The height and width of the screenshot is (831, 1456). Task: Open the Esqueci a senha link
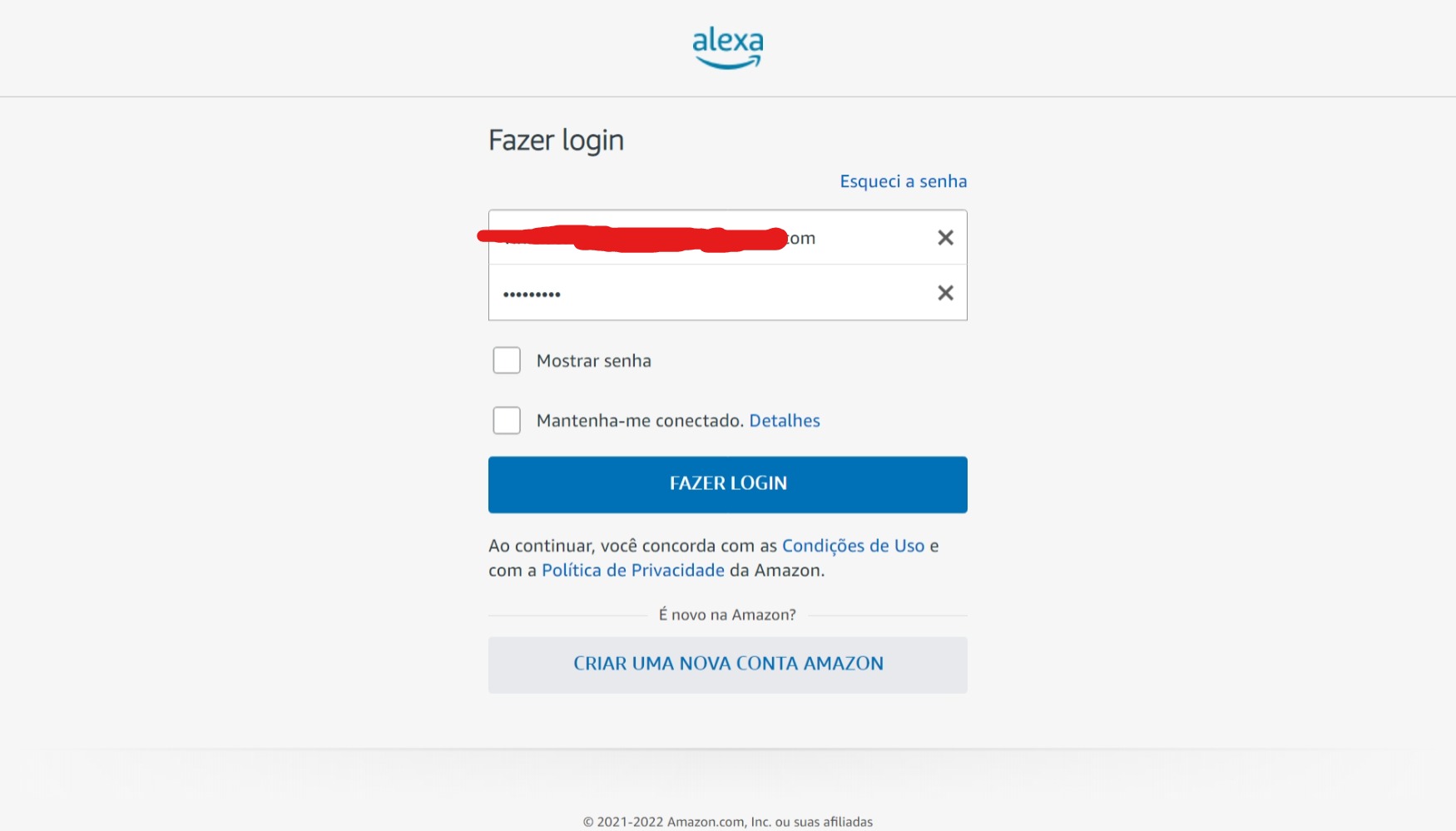[x=903, y=181]
